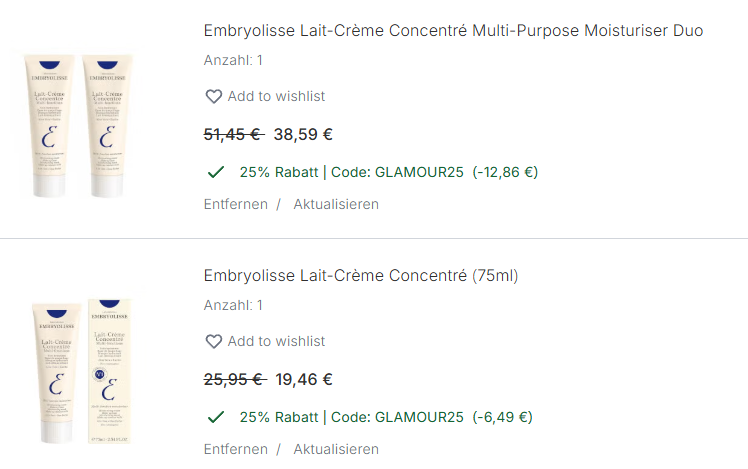Image resolution: width=748 pixels, height=469 pixels.
Task: Click heart icon for Lait-Crème Concentré (75ml)
Action: pyautogui.click(x=213, y=342)
